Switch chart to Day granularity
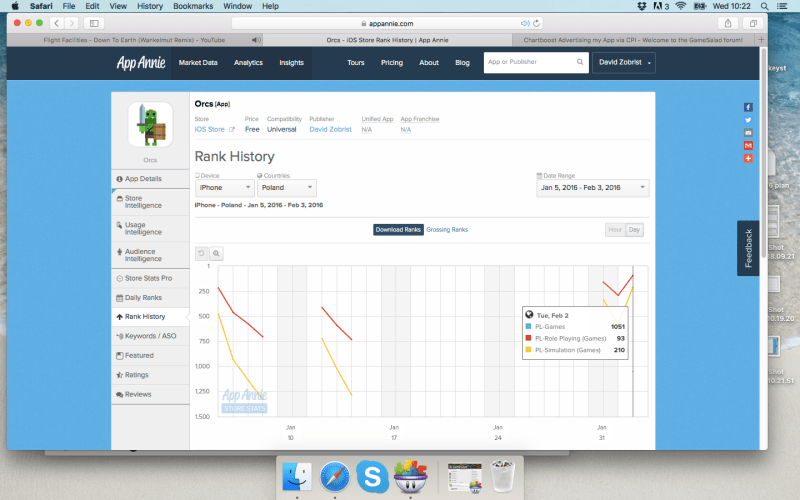This screenshot has width=800, height=500. [634, 230]
